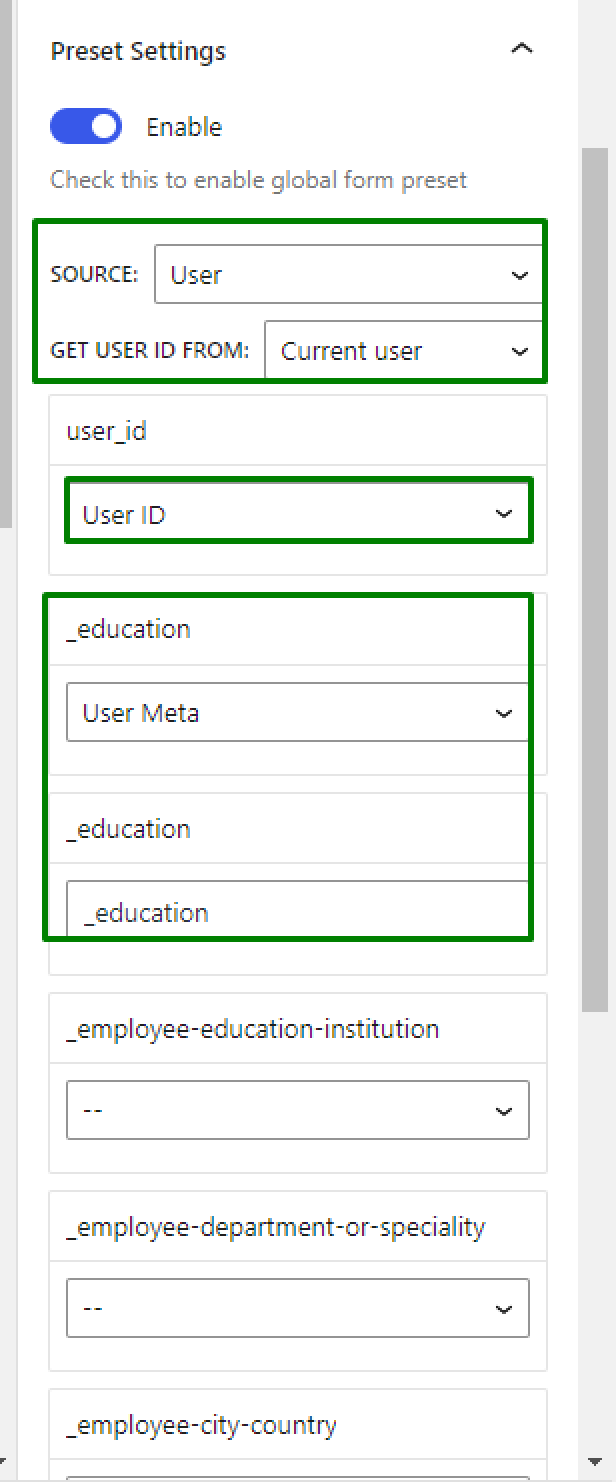Click the chevron arrow in SOURCE select
The height and width of the screenshot is (1482, 616).
click(520, 275)
